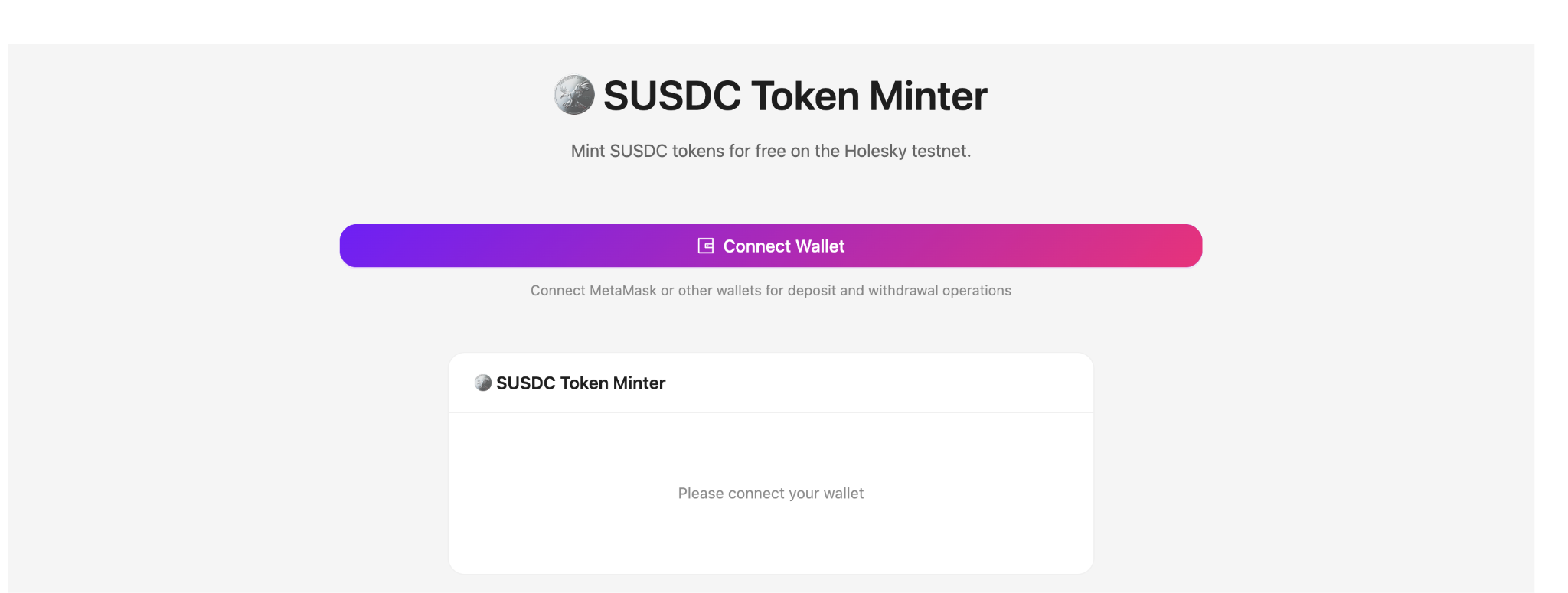Click the wallet icon inside Connect Wallet button
This screenshot has width=1568, height=593.
[x=706, y=246]
